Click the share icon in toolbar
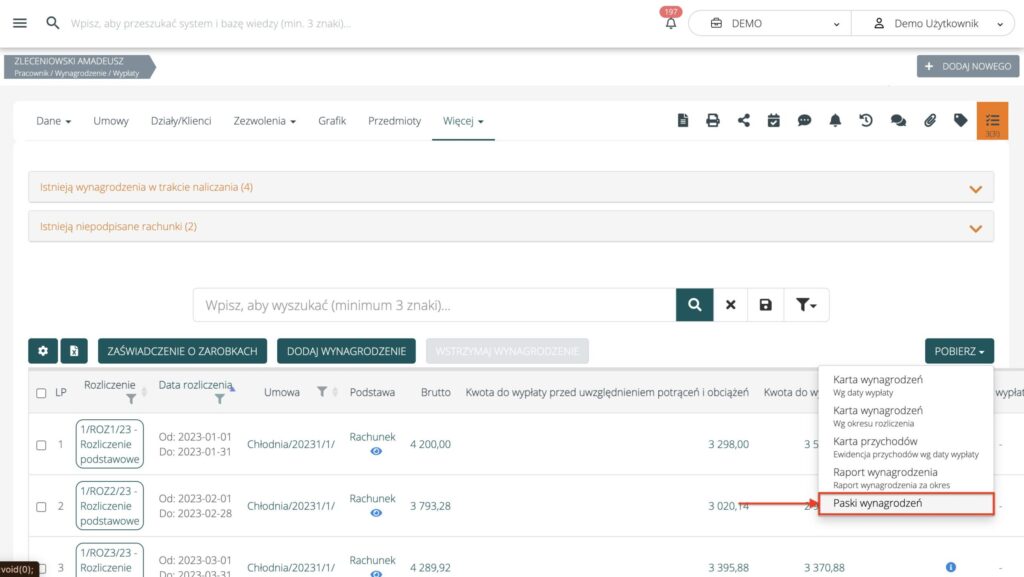The image size is (1024, 577). coord(743,121)
